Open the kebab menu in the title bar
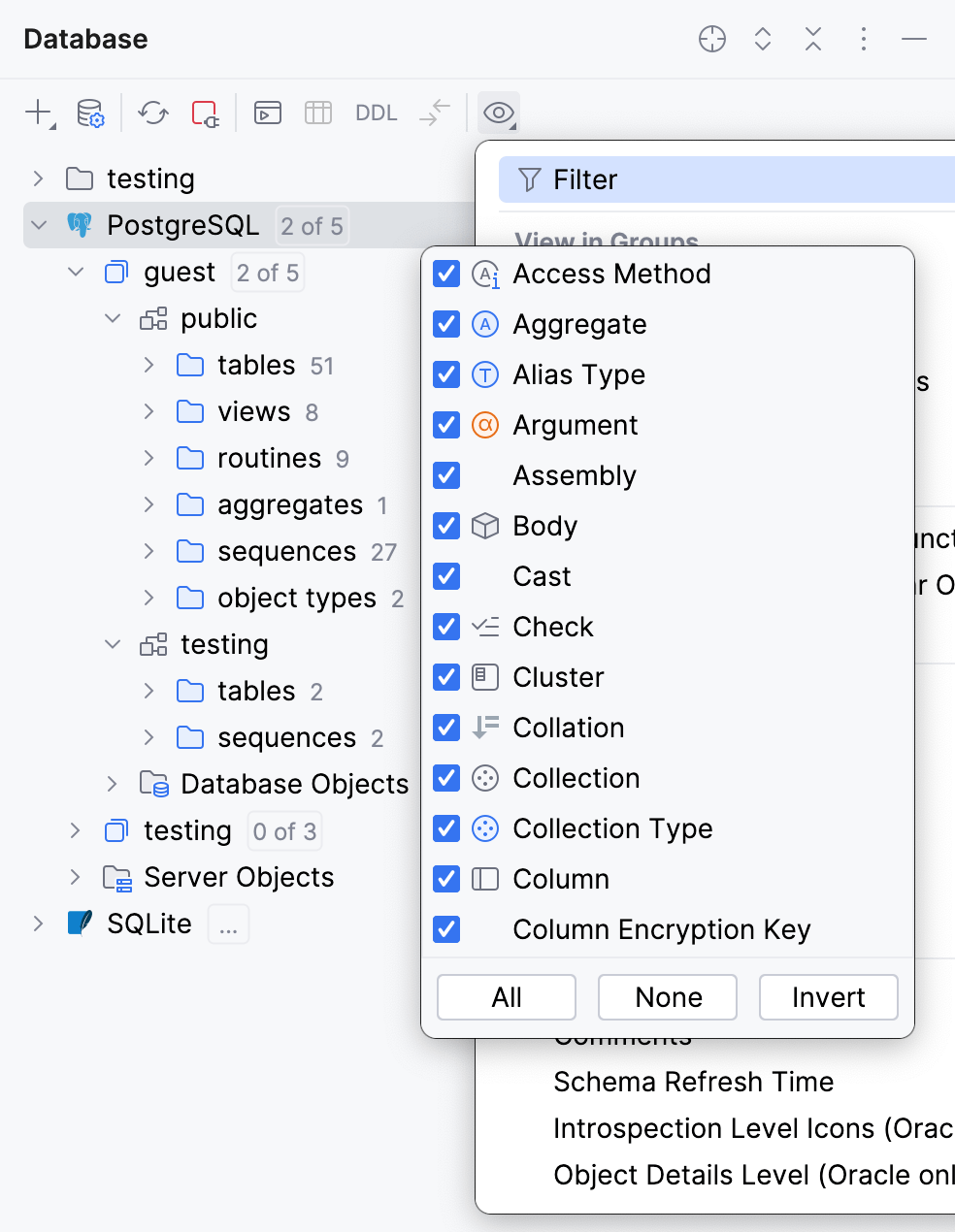955x1232 pixels. 863,39
